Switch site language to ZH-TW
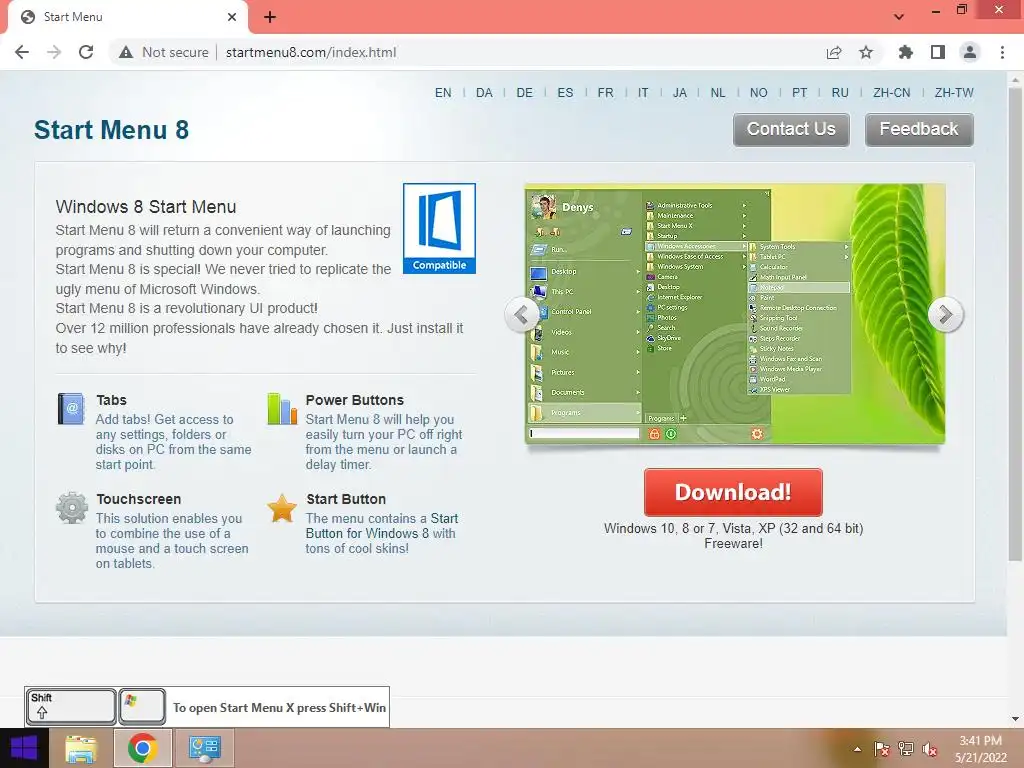 pyautogui.click(x=954, y=93)
